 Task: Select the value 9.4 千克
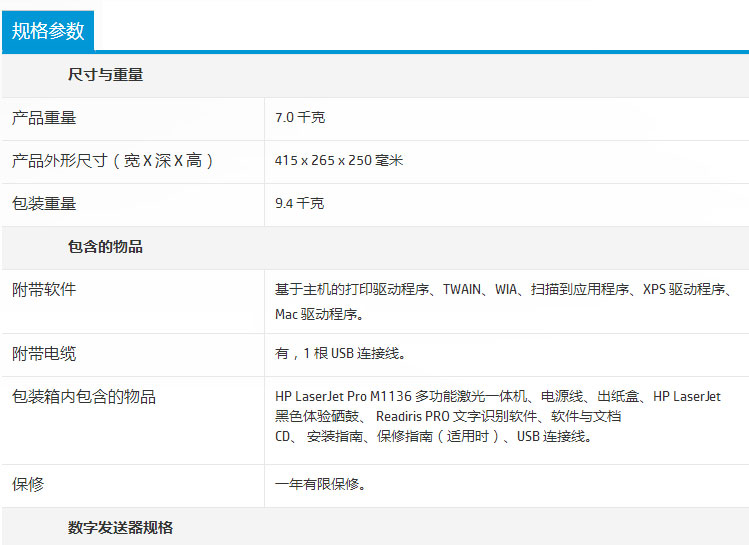(300, 203)
